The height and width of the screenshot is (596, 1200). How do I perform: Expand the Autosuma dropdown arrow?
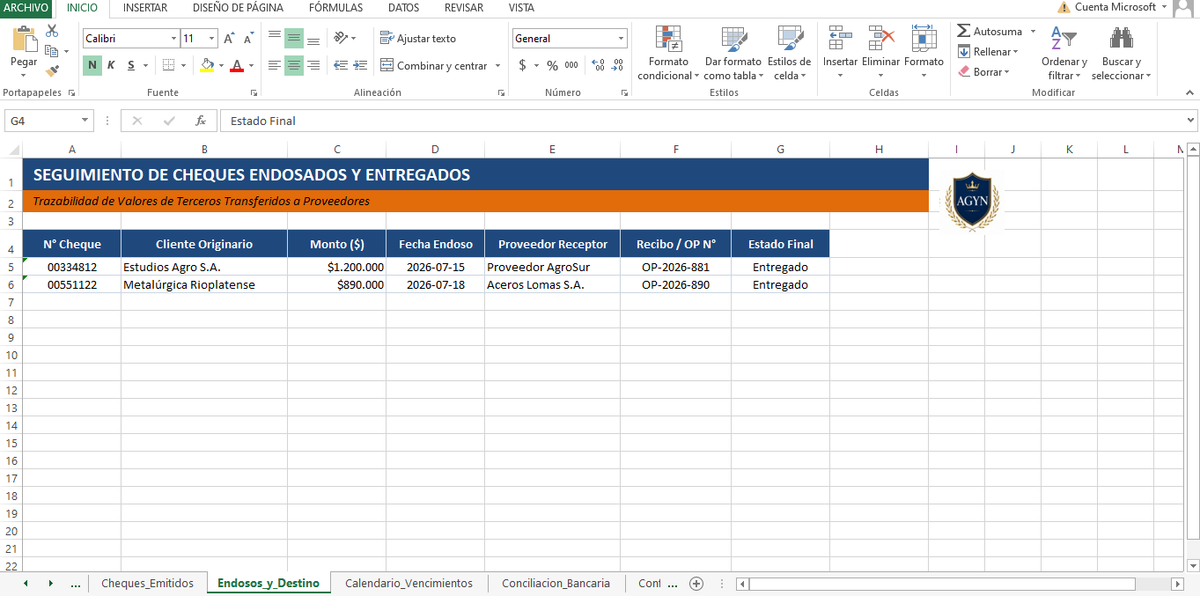[x=1032, y=31]
